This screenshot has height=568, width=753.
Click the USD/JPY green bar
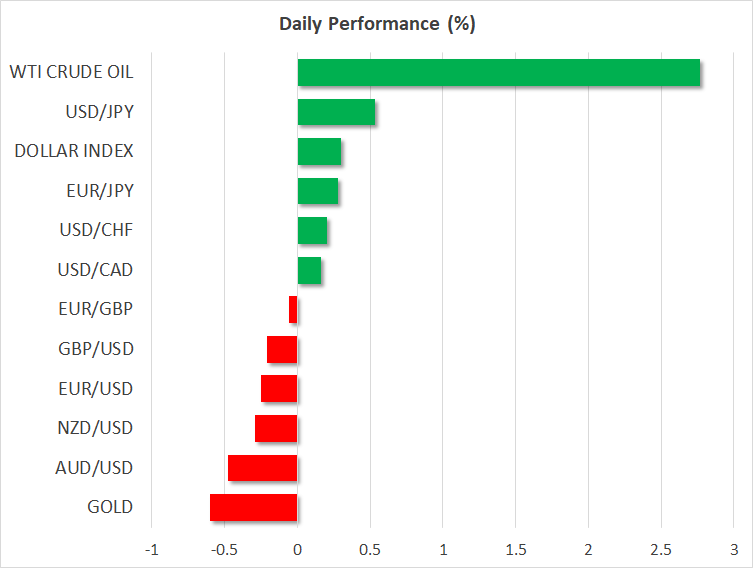point(336,112)
